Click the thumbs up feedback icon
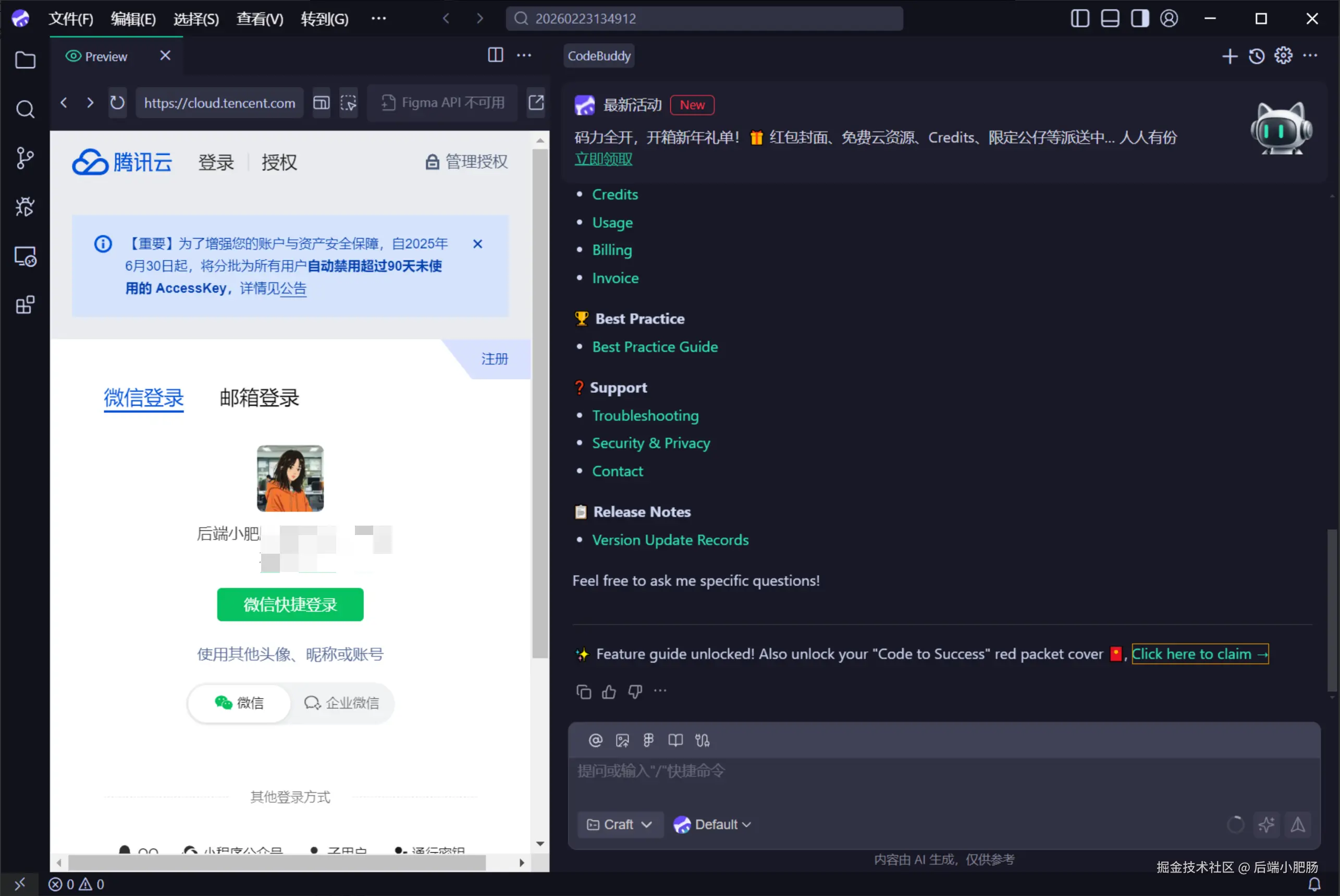This screenshot has height=896, width=1340. pyautogui.click(x=609, y=692)
